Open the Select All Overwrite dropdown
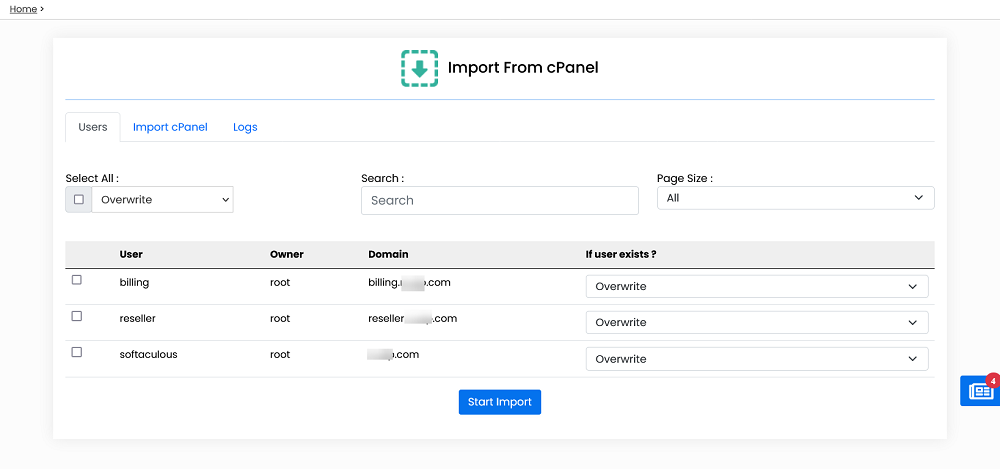The height and width of the screenshot is (469, 1000). tap(162, 200)
